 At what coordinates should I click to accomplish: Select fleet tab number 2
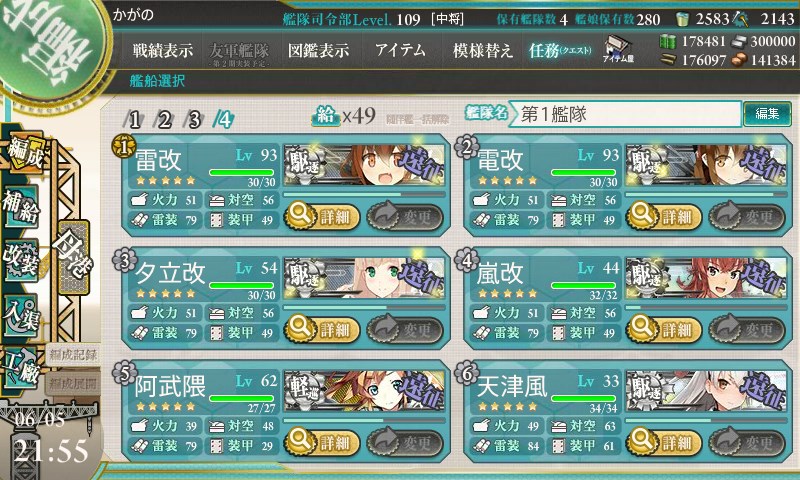click(163, 120)
